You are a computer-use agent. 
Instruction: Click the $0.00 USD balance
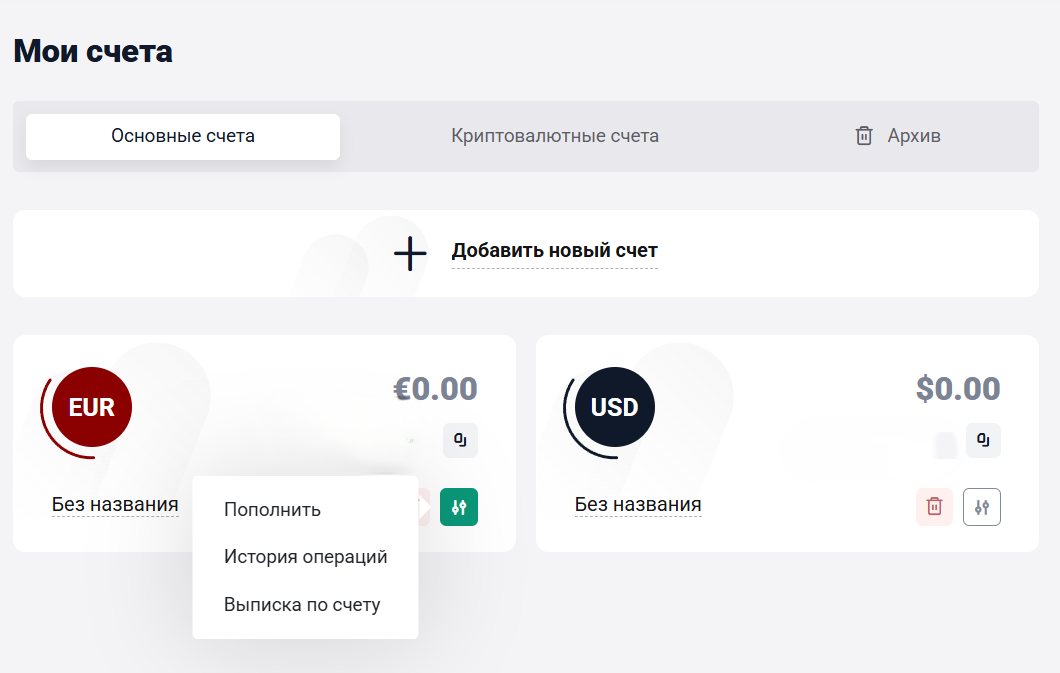point(958,388)
